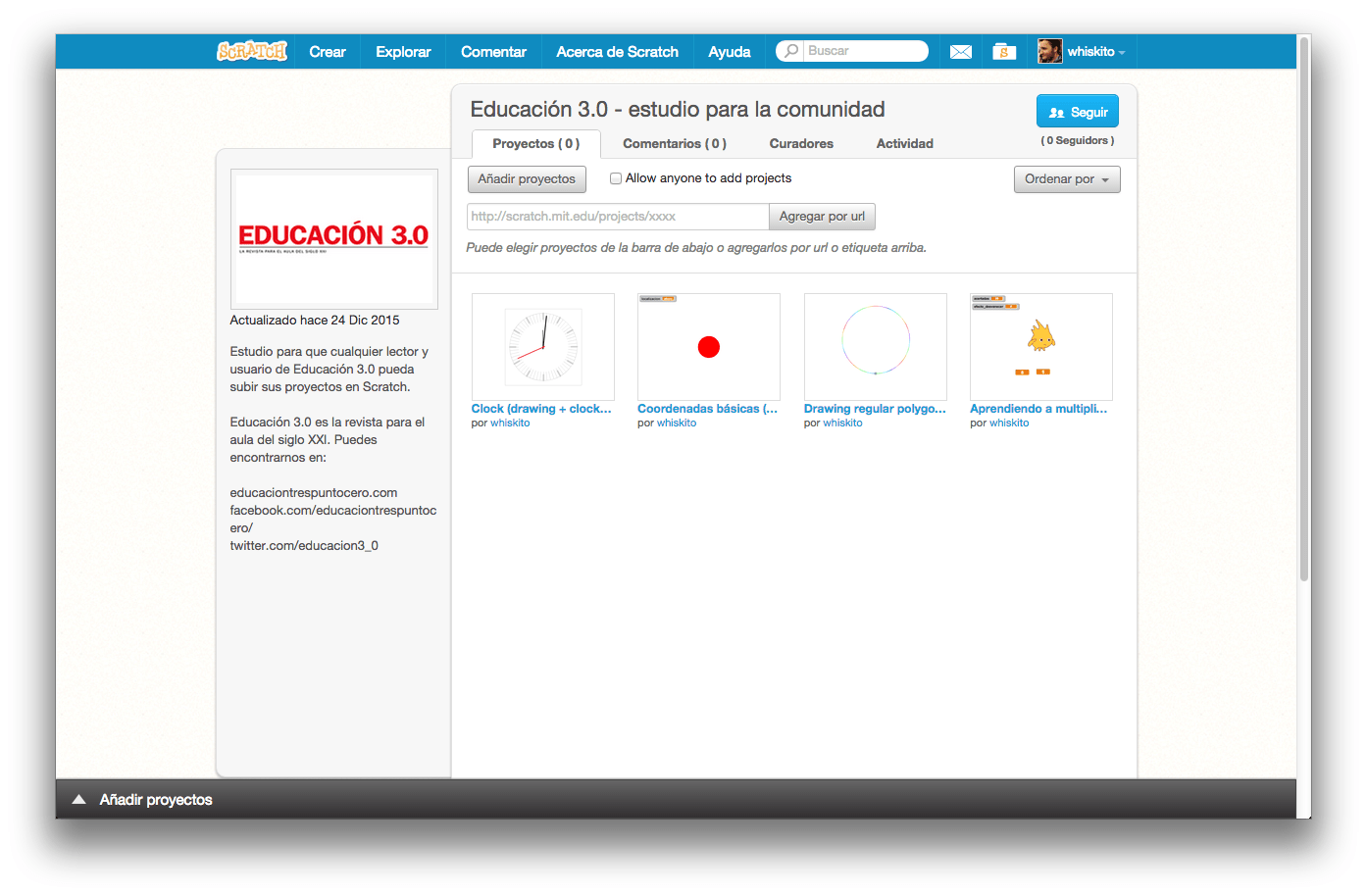
Task: Open Clock (drawing + clock...) project link
Action: click(541, 409)
